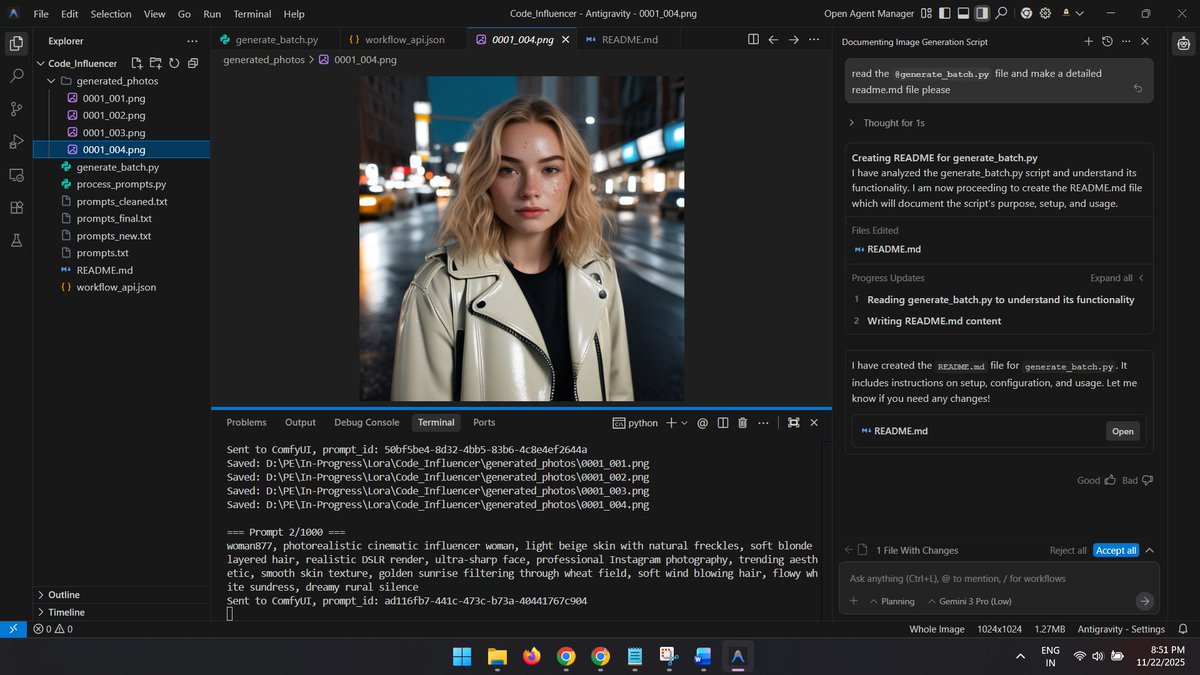This screenshot has height=675, width=1200.
Task: Undo the user message with revert arrow
Action: tap(1138, 89)
